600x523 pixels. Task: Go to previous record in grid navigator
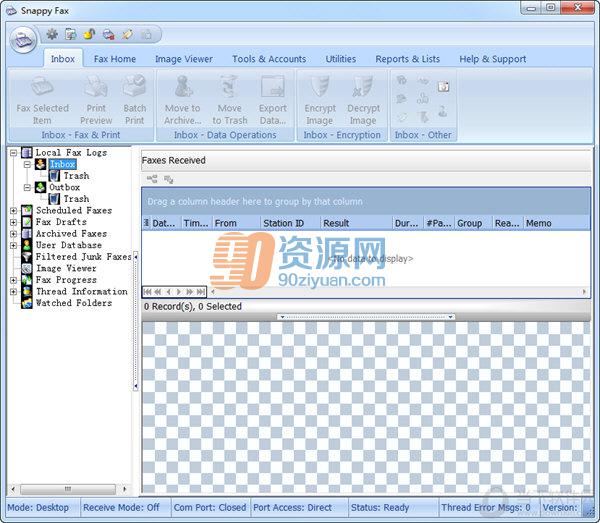(168, 292)
